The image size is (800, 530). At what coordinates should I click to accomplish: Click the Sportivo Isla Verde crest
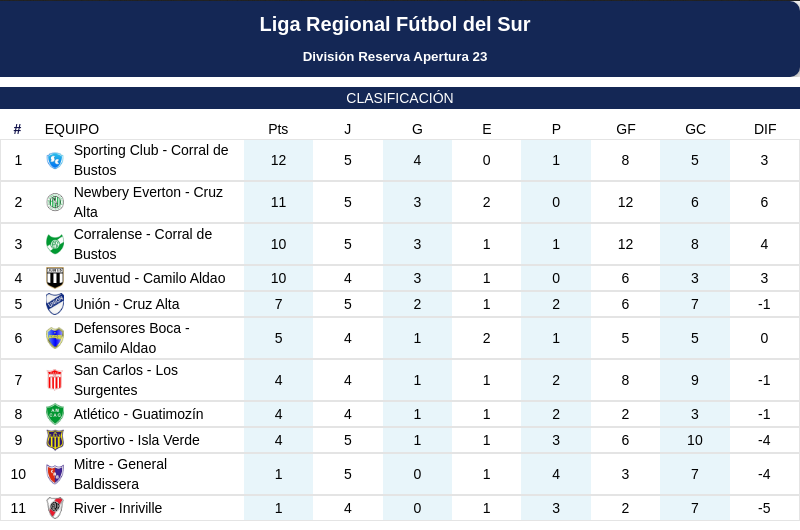click(x=55, y=440)
